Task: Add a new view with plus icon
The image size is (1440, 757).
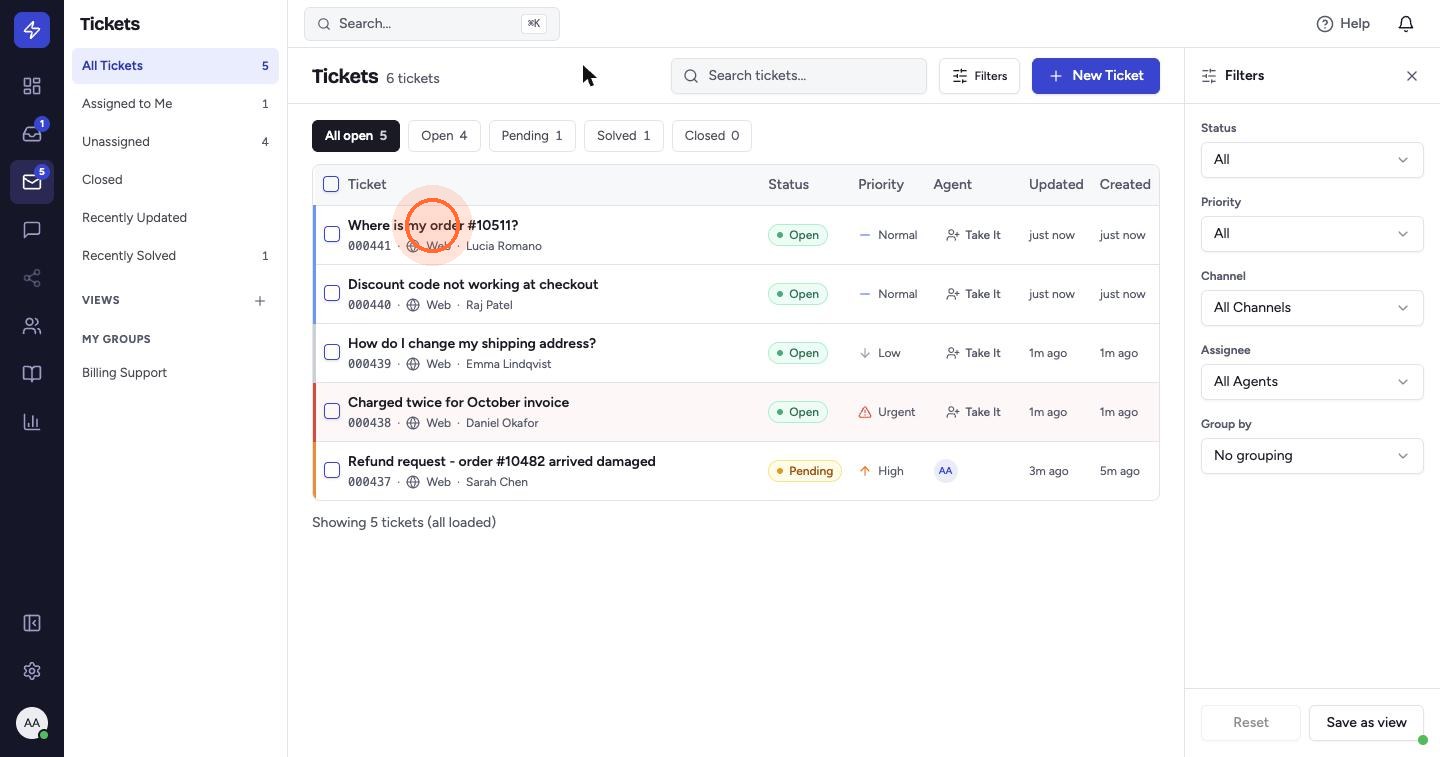Action: point(260,301)
